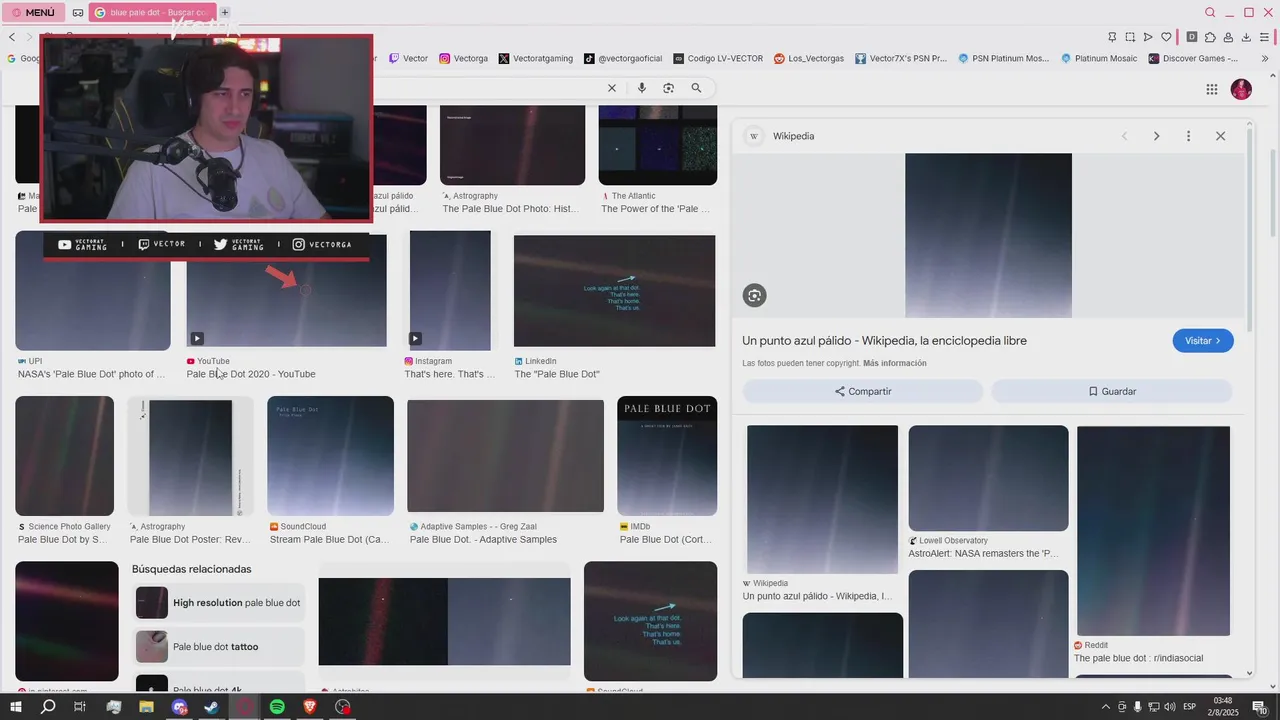Open Windows taskbar search

click(48, 707)
